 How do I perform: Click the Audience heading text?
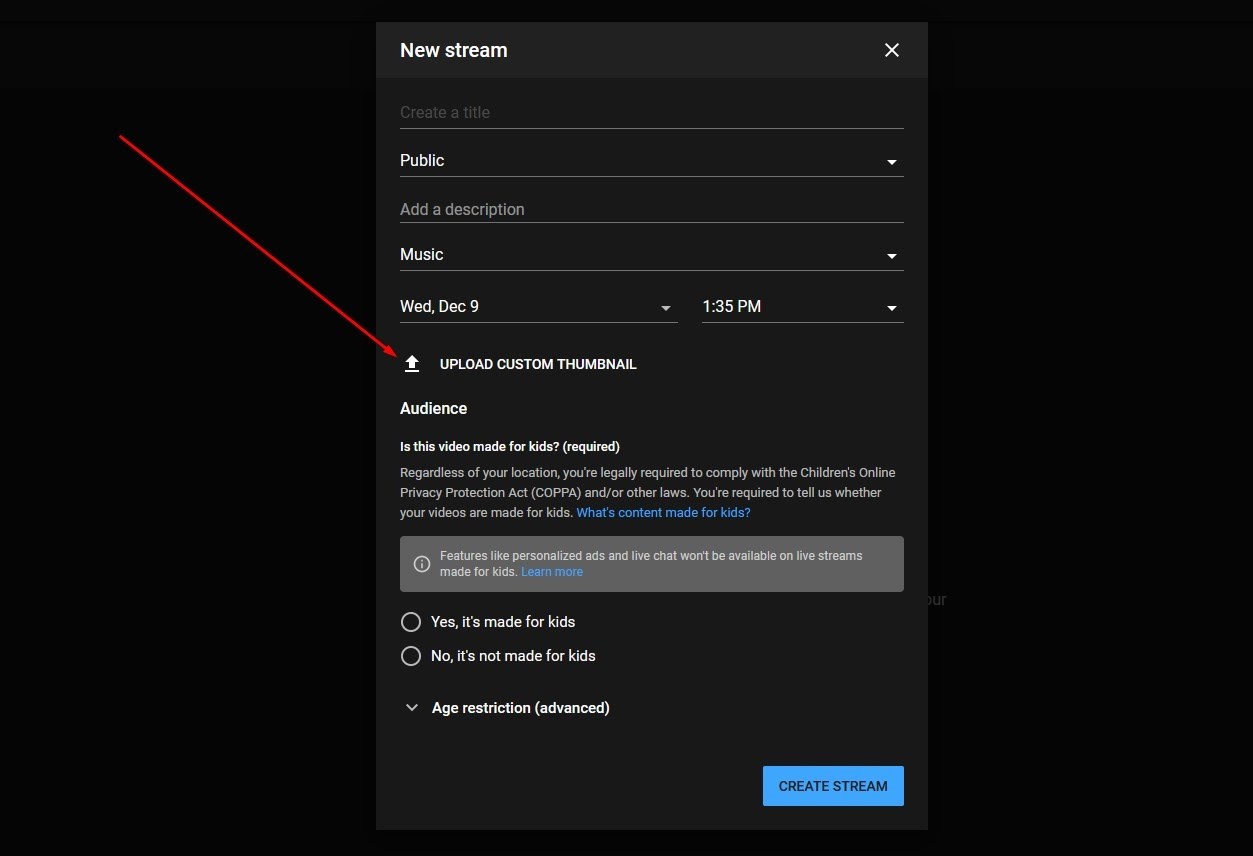tap(433, 408)
